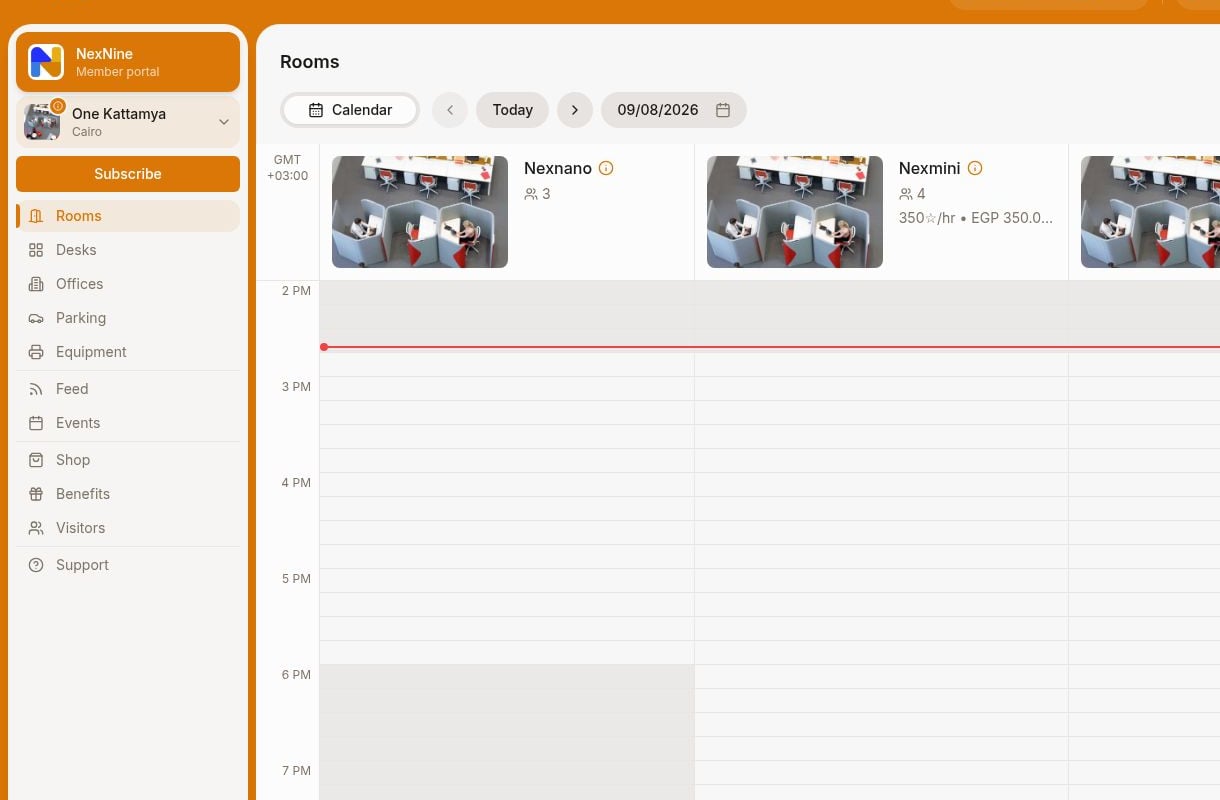Go to the next day arrow
The image size is (1220, 800).
(575, 110)
